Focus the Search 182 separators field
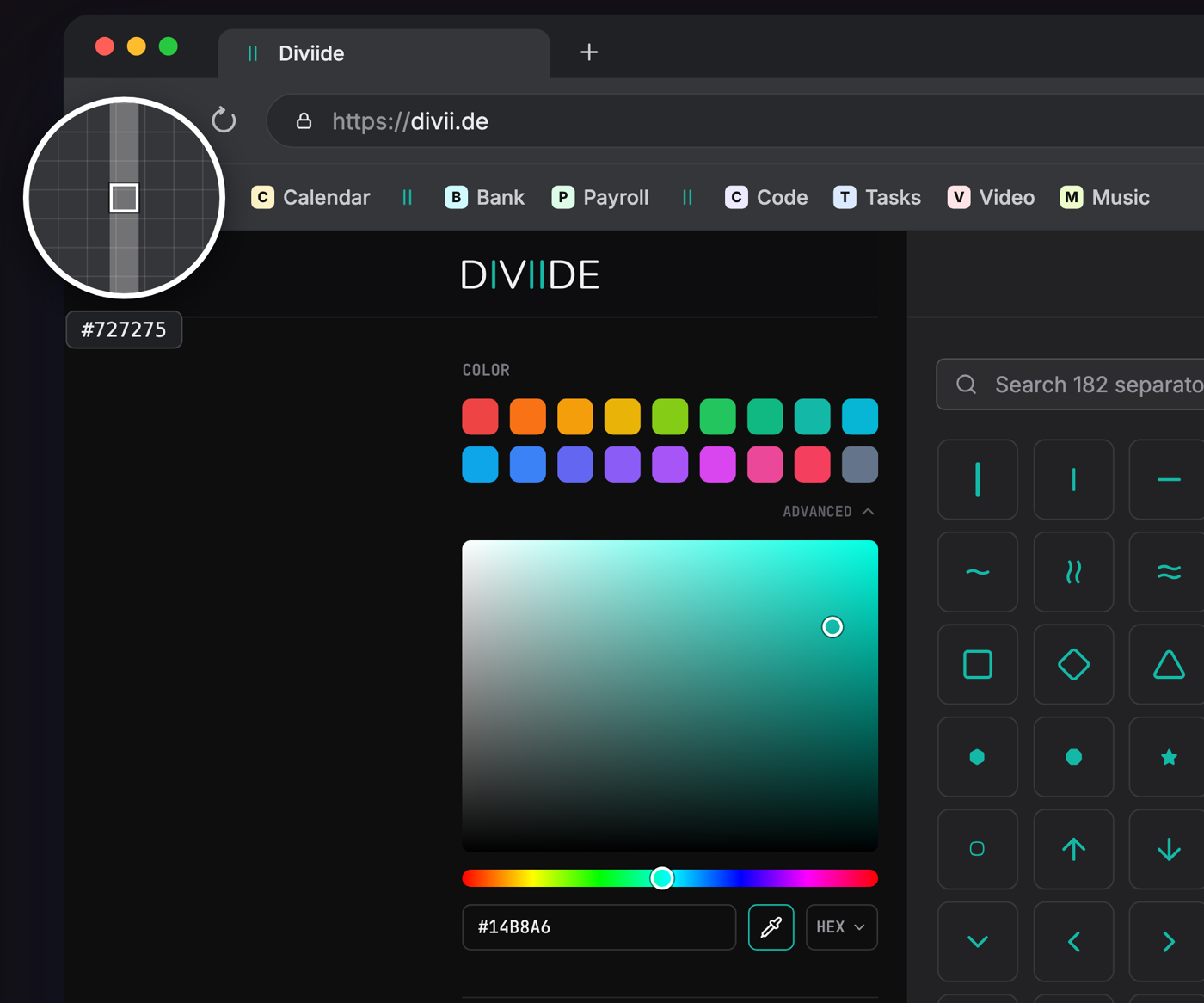 tap(1070, 385)
